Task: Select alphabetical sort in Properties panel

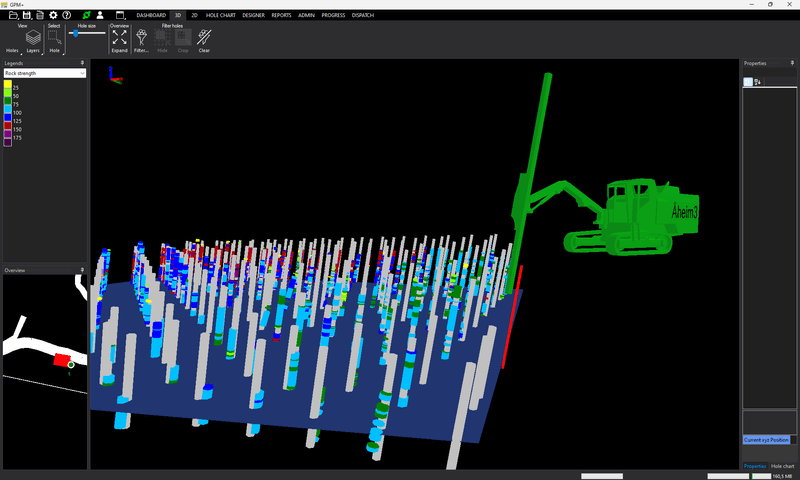Action: [758, 82]
